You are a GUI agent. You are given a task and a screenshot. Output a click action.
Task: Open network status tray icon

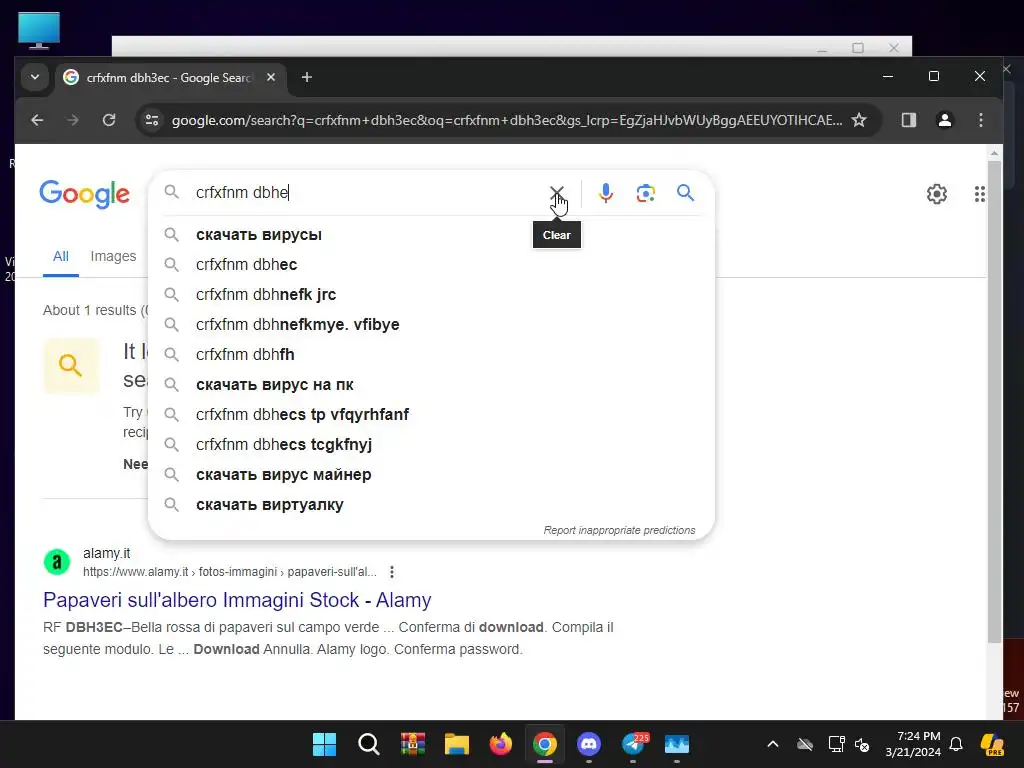(x=837, y=744)
